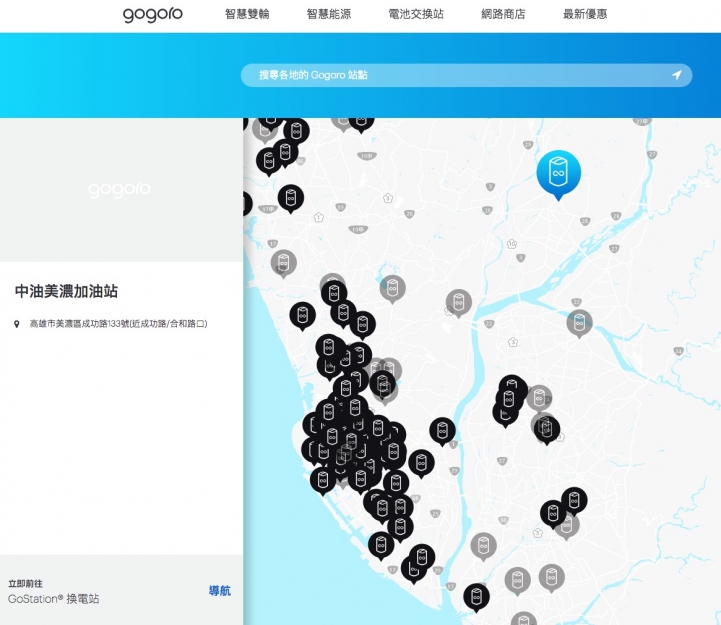Click the Gogoro station search field
The width and height of the screenshot is (721, 625).
tap(466, 75)
